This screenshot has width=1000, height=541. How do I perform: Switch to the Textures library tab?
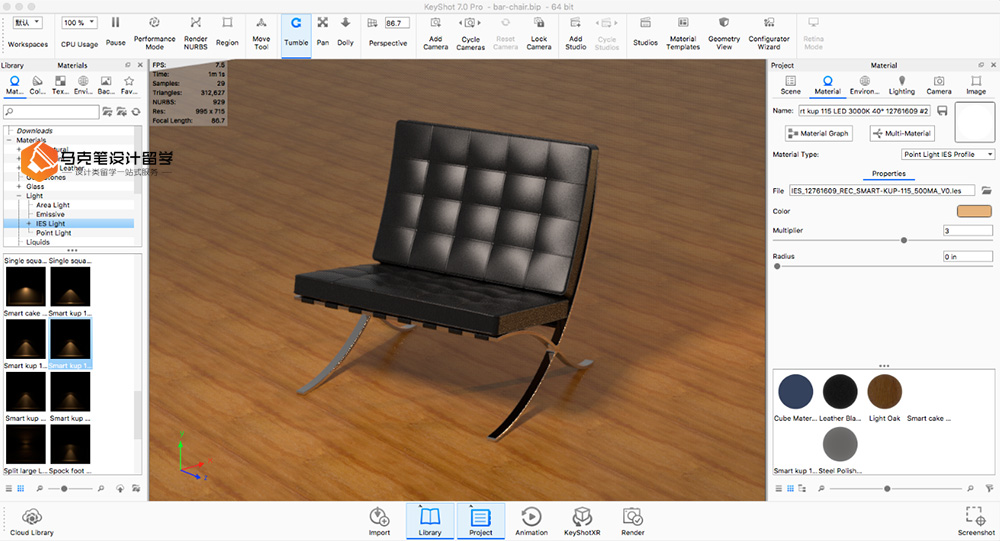(60, 84)
